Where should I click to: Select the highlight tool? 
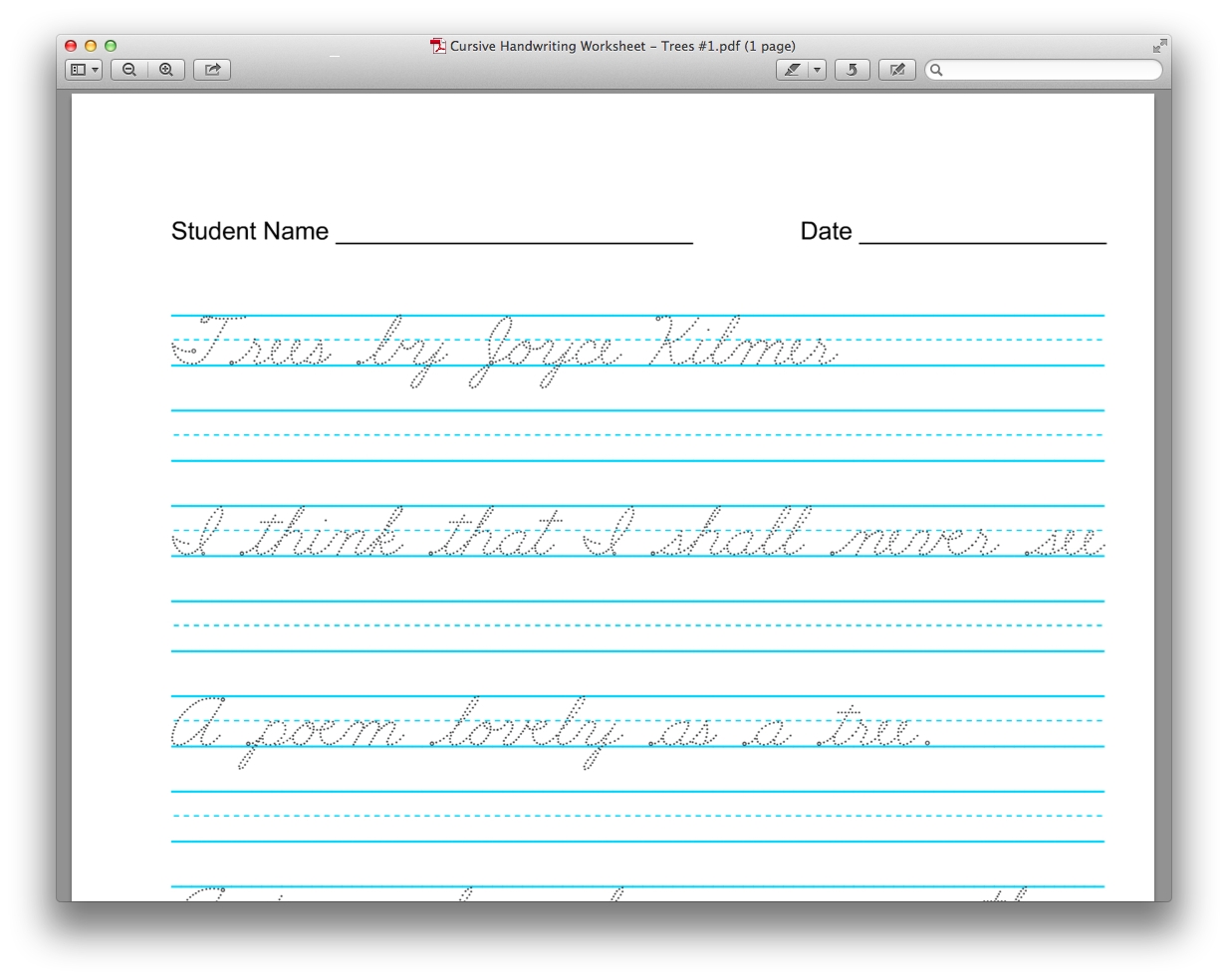794,70
